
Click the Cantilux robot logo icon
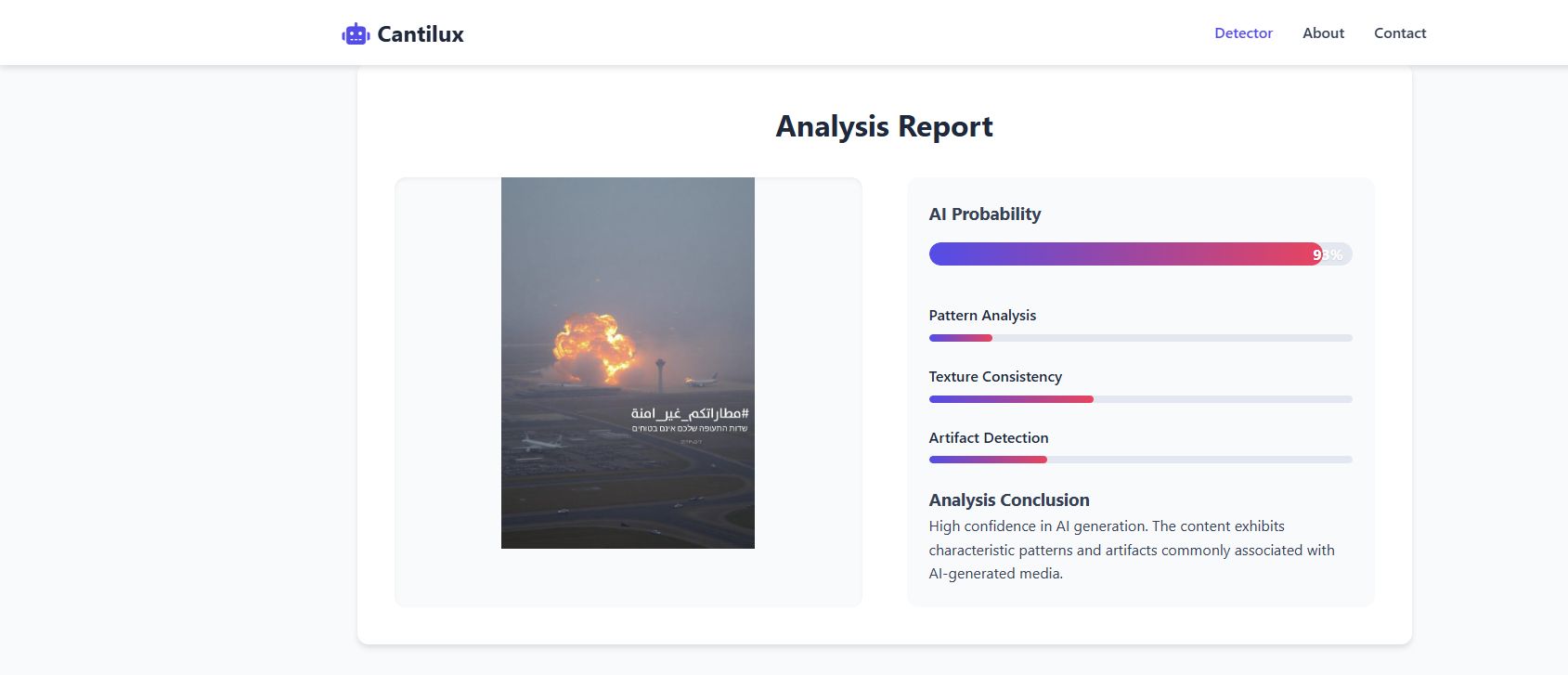click(x=356, y=34)
